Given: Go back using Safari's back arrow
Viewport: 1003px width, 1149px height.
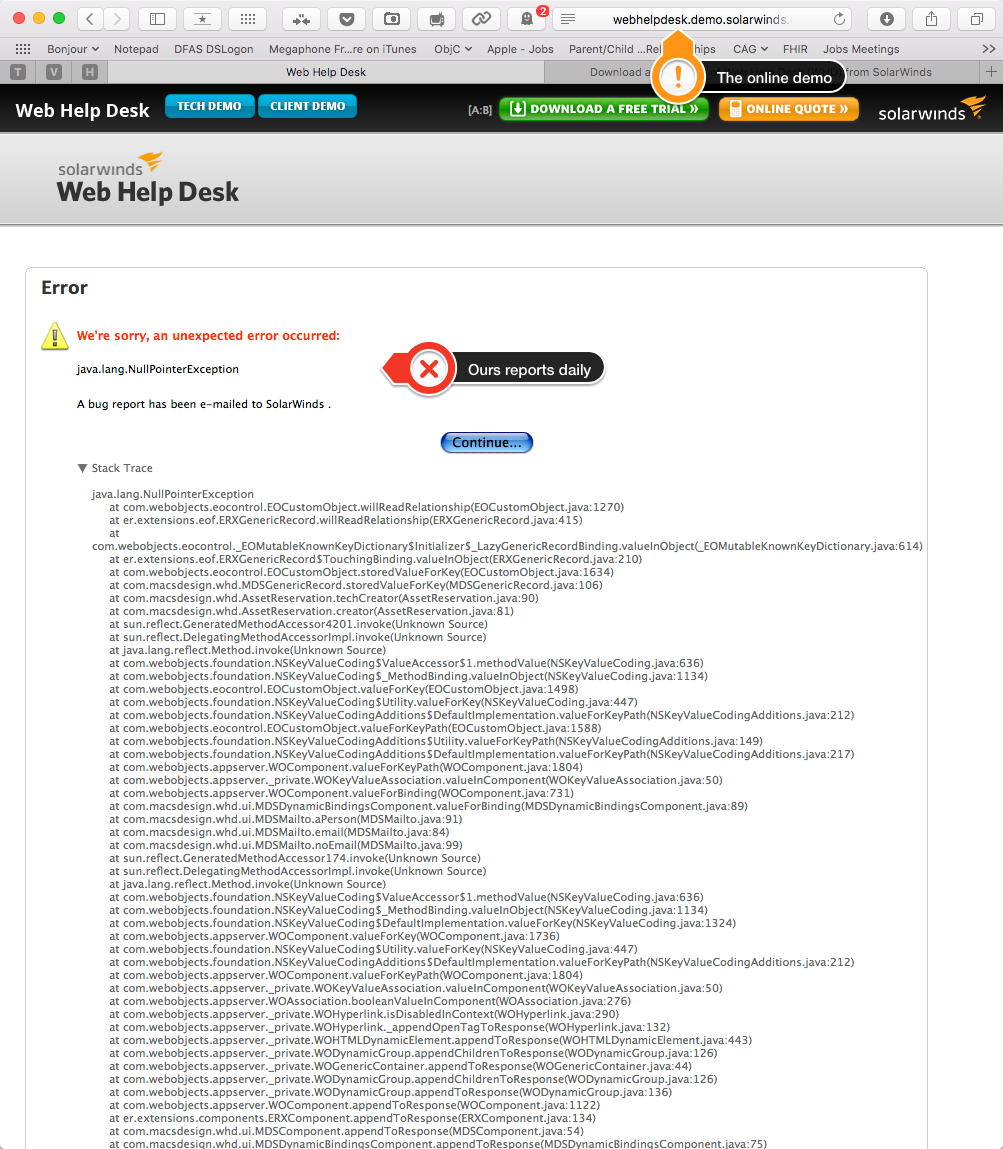Looking at the screenshot, I should point(90,19).
